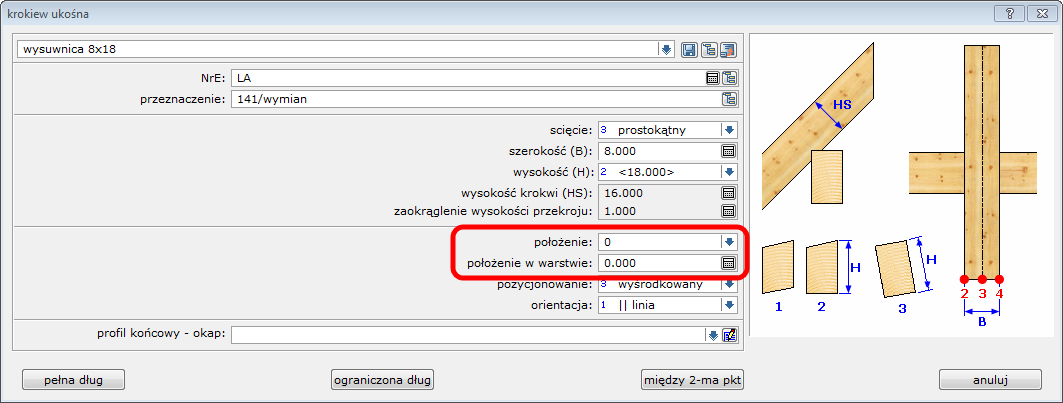Click the tree list icon next to NrE
Viewport: 1063px width, 403px height.
tap(730, 77)
